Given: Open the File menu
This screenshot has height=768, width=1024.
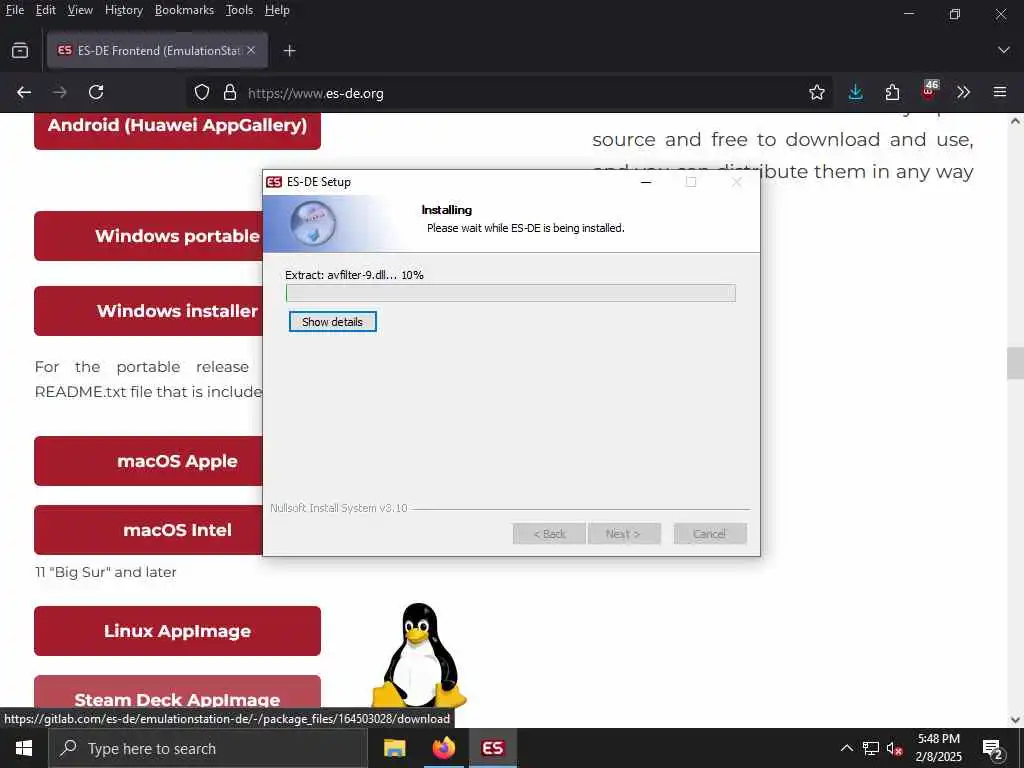Looking at the screenshot, I should (14, 10).
